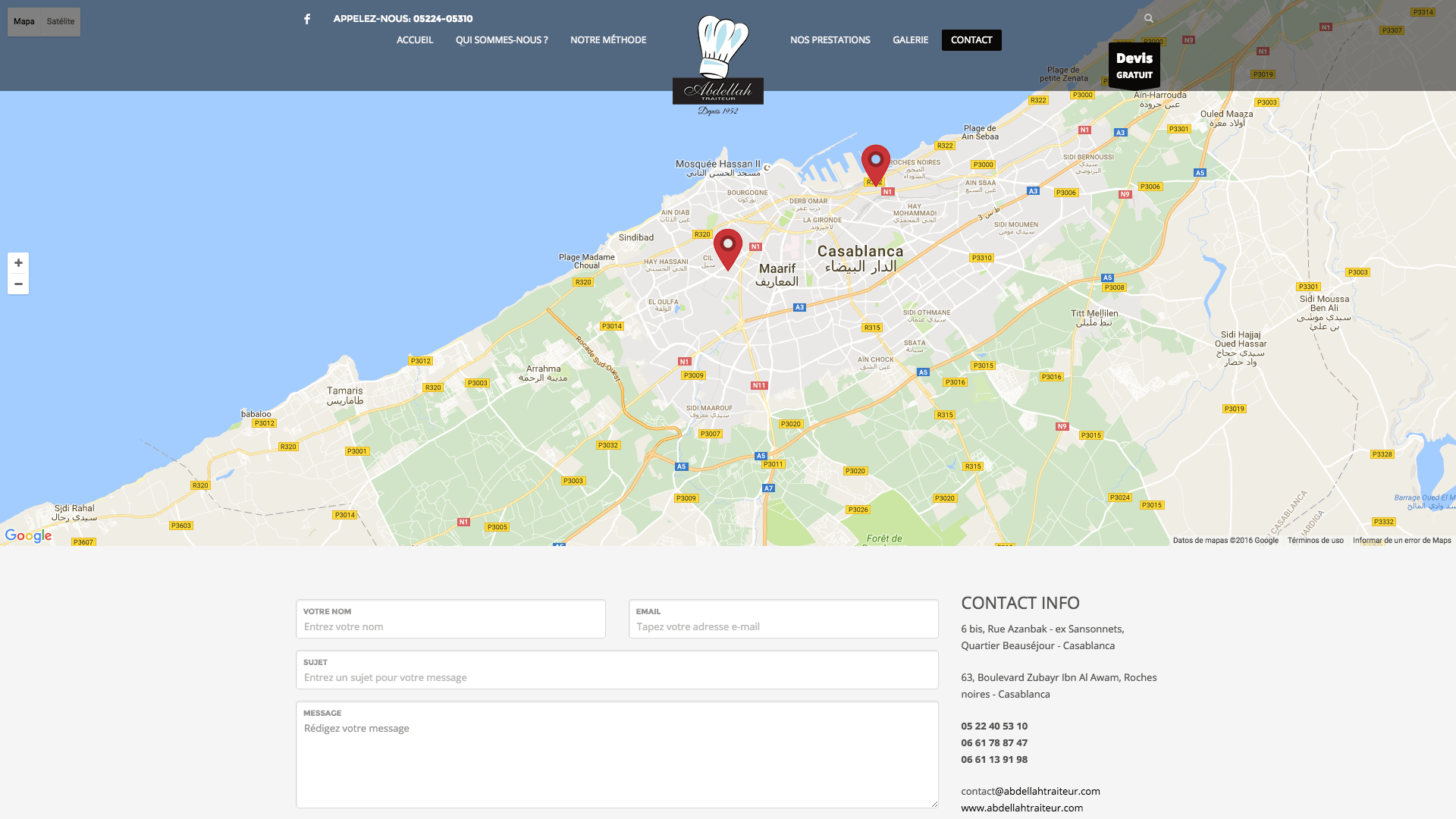Click into the Message textarea
Screen dimensions: 1456x819
[x=617, y=755]
